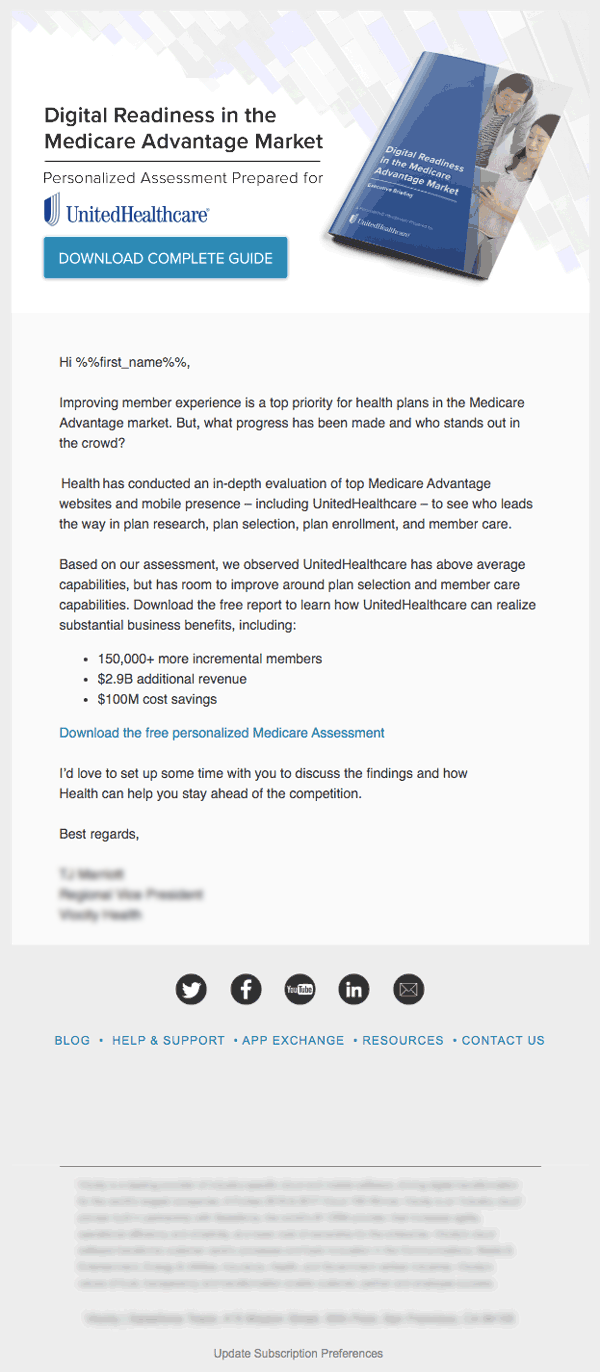600x1372 pixels.
Task: Click the Digital Readiness header title
Action: 183,127
